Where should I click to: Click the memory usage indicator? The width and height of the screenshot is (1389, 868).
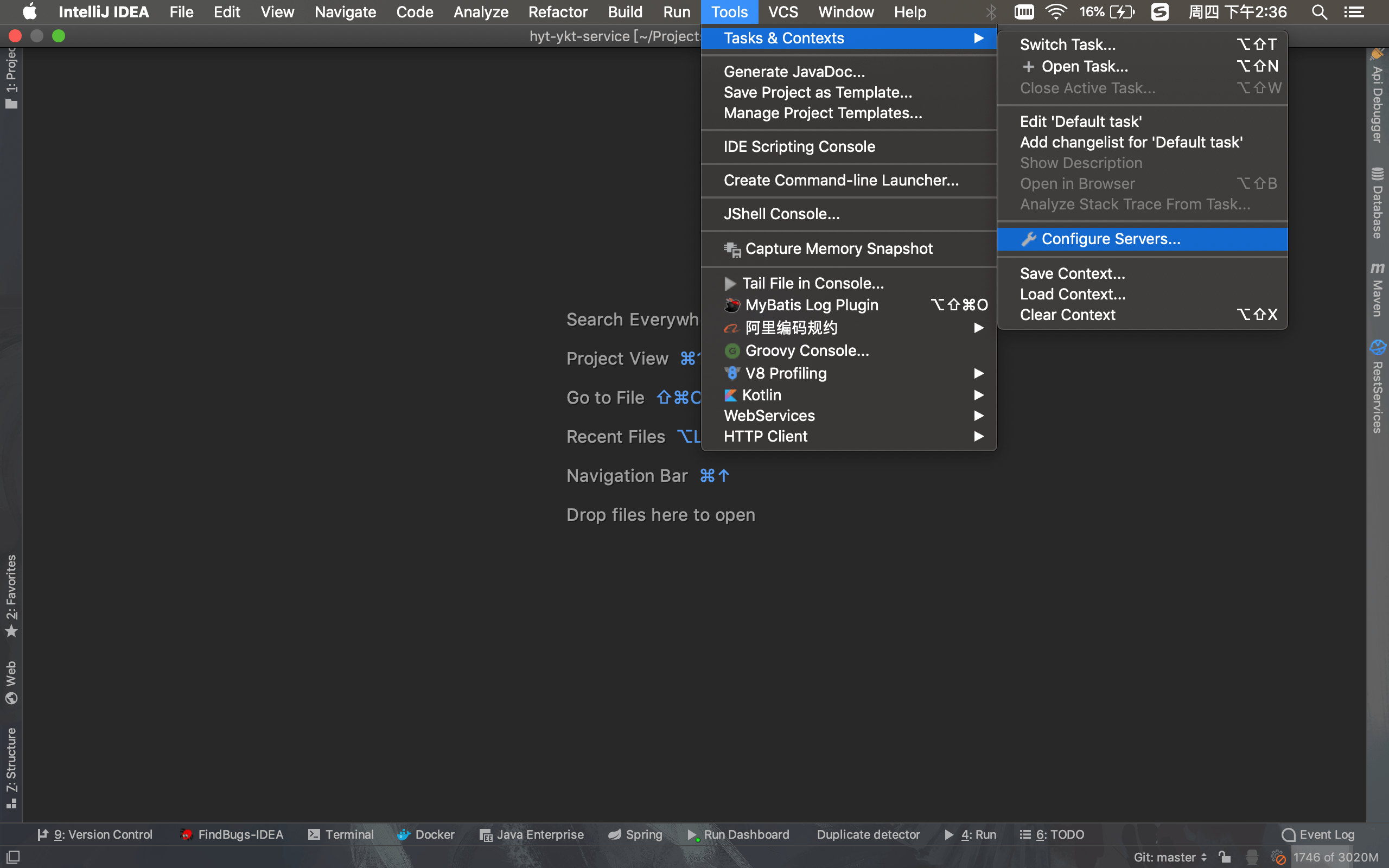1335,857
